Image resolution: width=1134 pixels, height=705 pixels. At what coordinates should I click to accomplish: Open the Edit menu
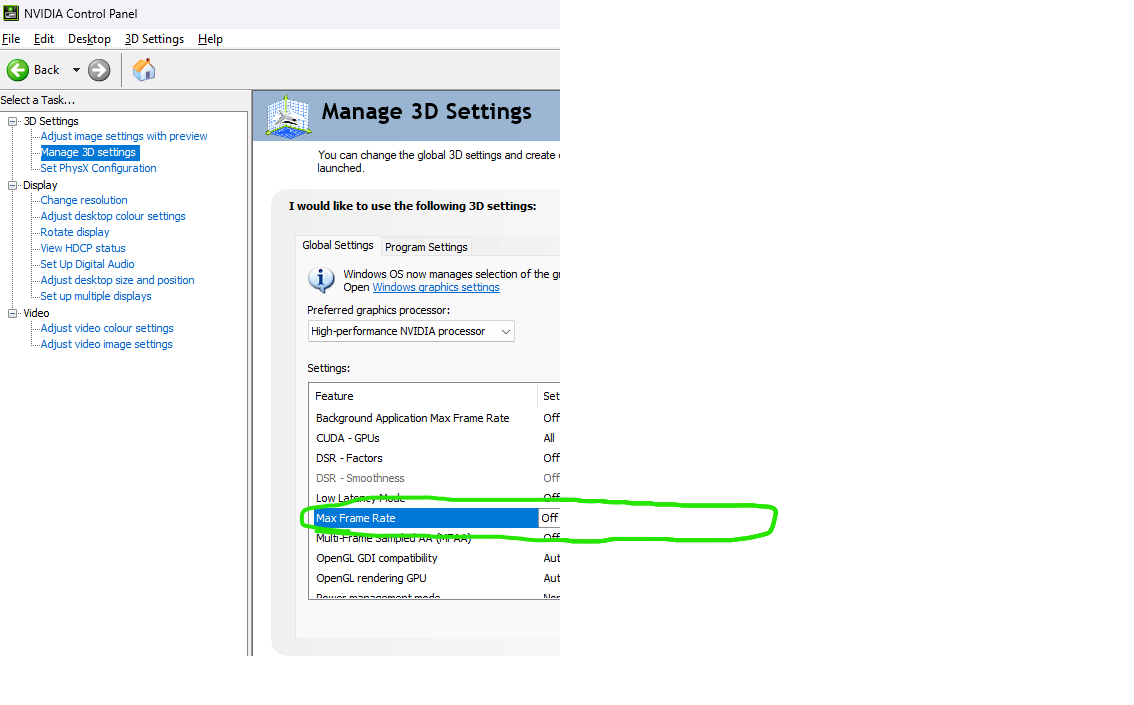click(43, 39)
